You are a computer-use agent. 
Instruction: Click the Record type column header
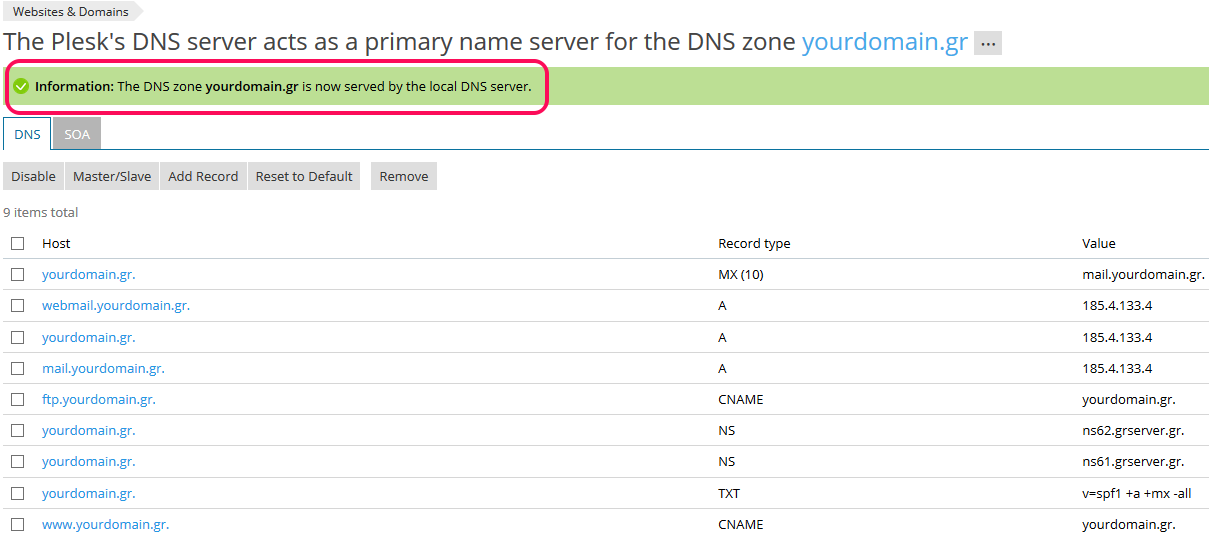pos(754,243)
